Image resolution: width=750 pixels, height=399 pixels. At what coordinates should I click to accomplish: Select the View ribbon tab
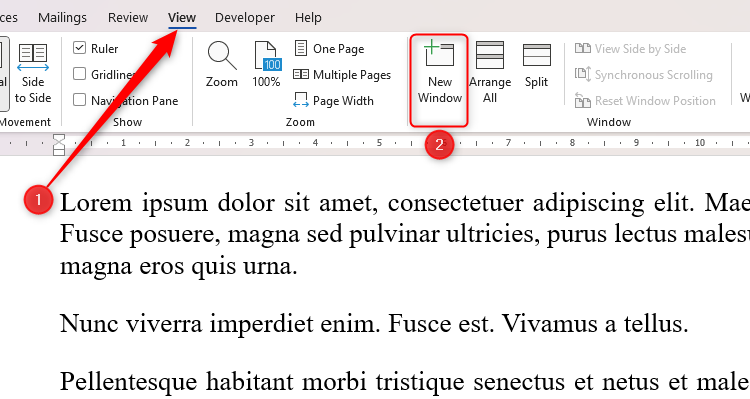pyautogui.click(x=182, y=18)
